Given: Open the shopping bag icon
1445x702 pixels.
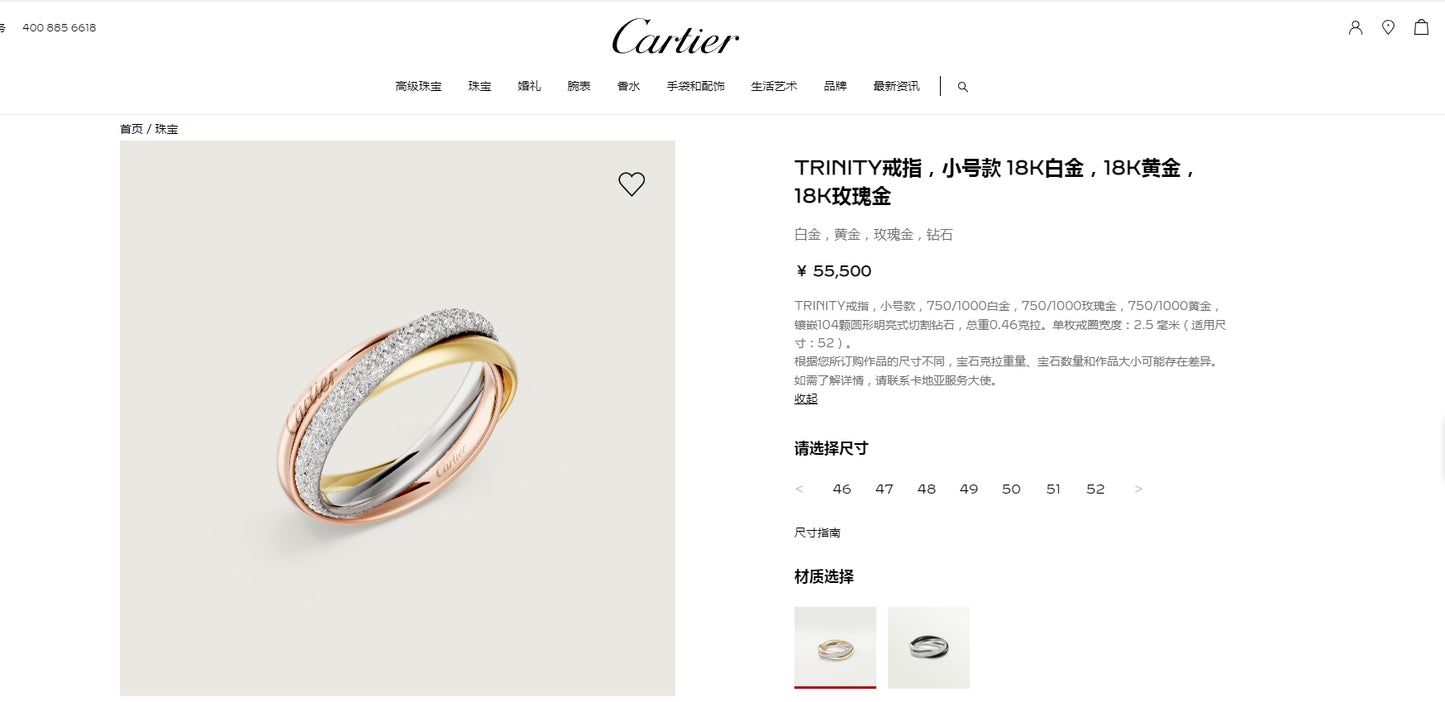Looking at the screenshot, I should [1421, 28].
